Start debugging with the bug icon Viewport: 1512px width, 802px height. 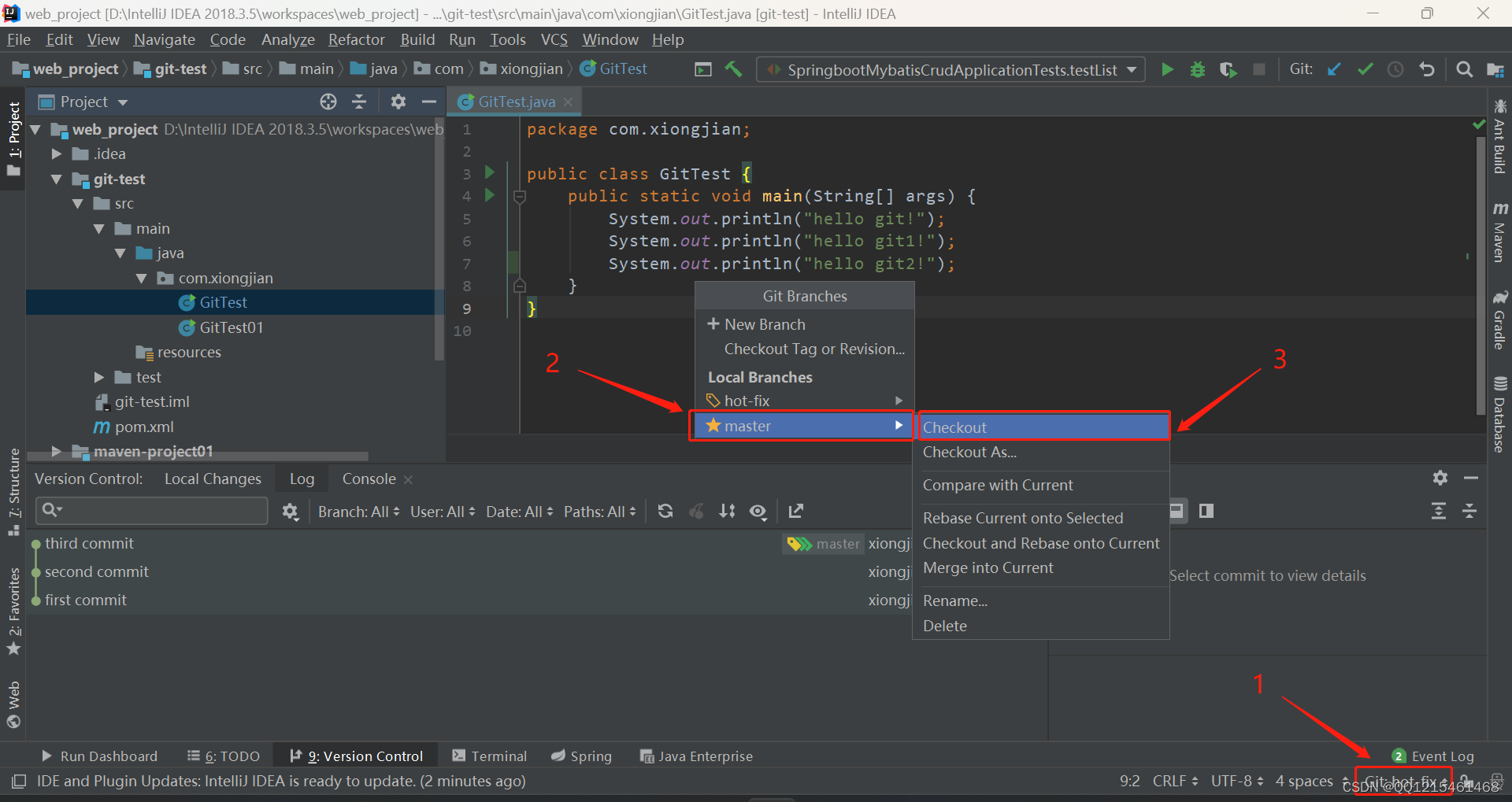pyautogui.click(x=1197, y=69)
